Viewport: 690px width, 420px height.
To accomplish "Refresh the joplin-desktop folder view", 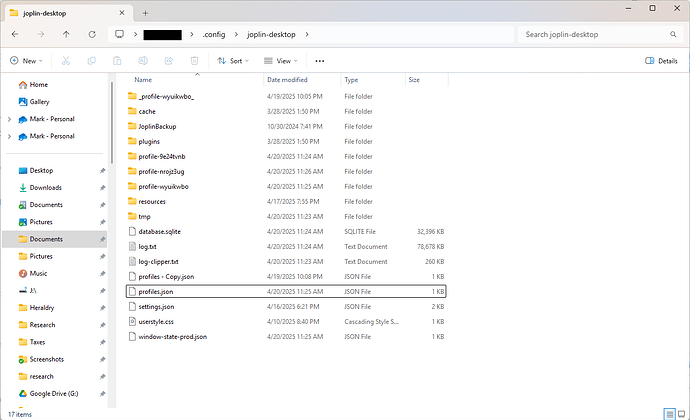I will point(92,34).
